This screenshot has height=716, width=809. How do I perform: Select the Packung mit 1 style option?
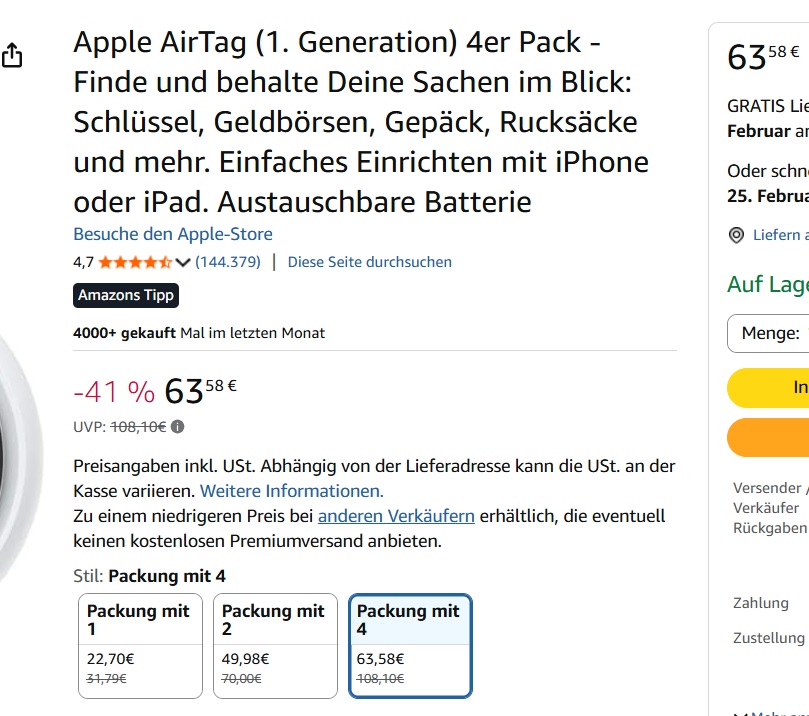click(x=140, y=645)
